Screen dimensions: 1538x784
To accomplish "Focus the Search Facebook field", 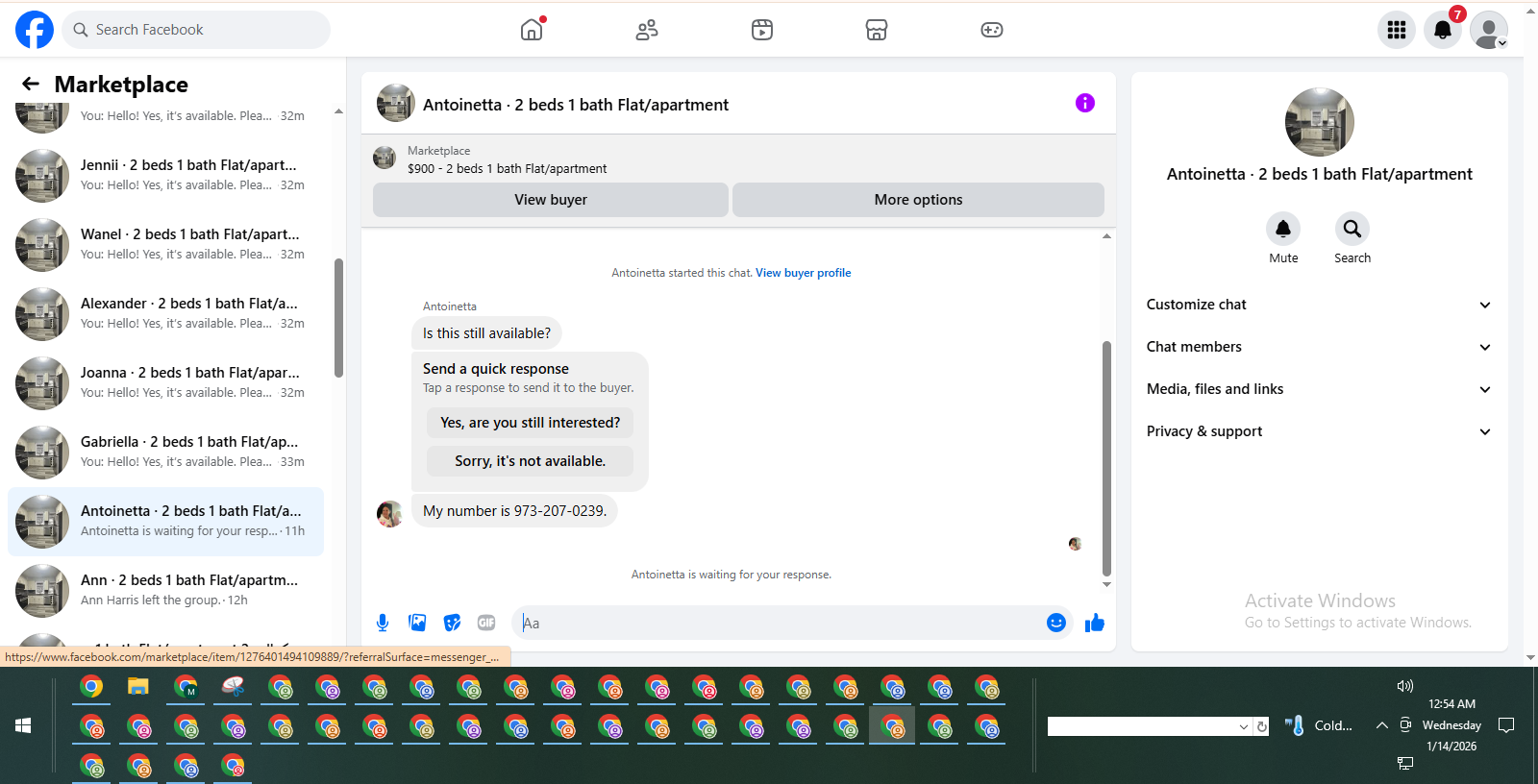I will (x=197, y=30).
